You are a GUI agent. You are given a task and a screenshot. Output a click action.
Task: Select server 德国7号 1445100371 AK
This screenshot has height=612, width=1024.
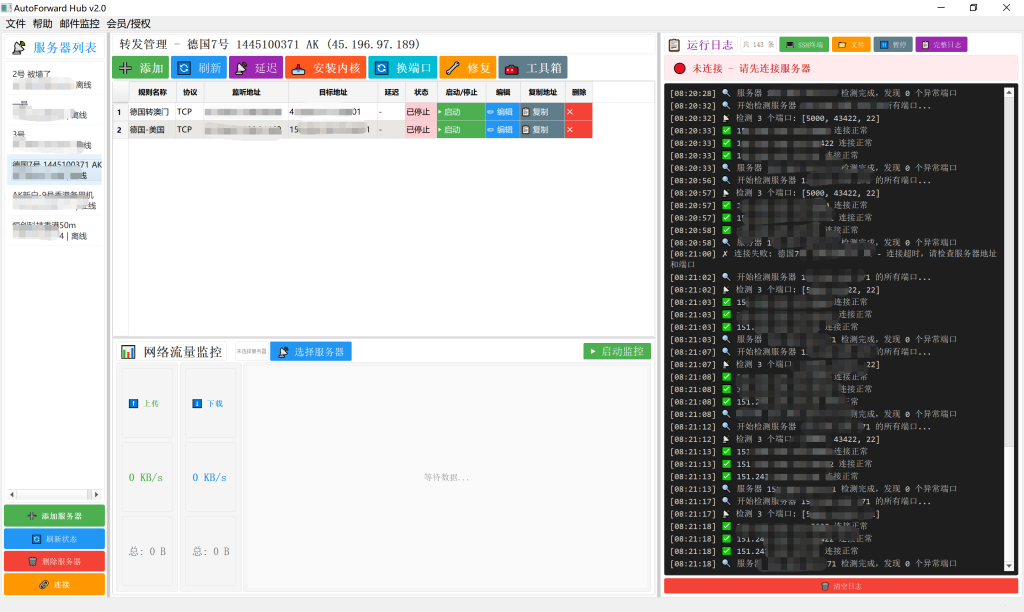(x=55, y=170)
